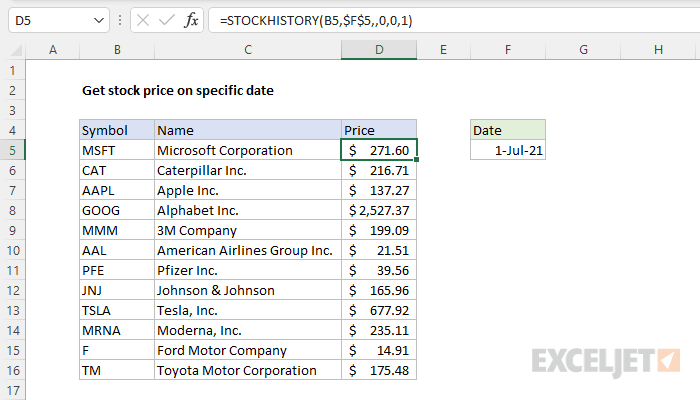
Task: Select the MSFT symbol cell
Action: [x=117, y=150]
